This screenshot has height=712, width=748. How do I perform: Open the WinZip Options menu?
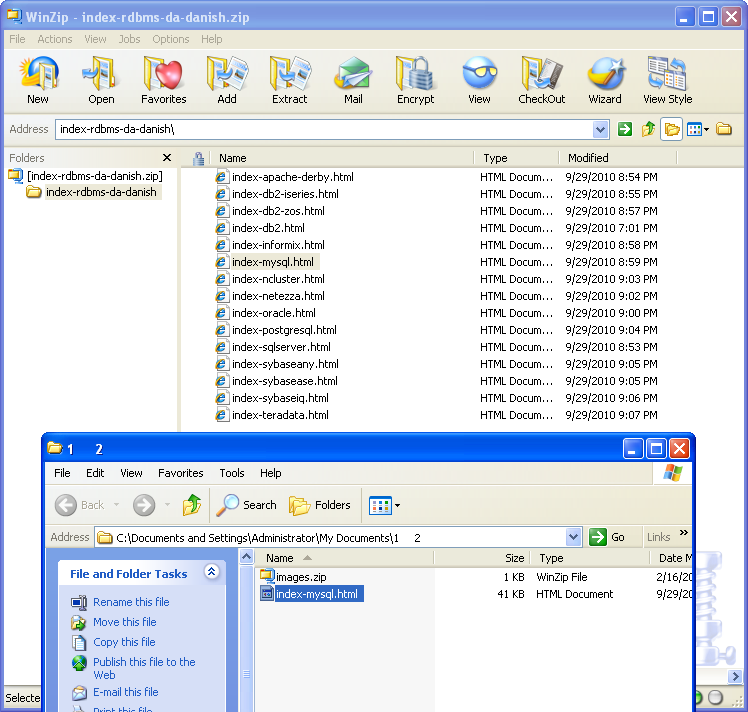(x=171, y=39)
